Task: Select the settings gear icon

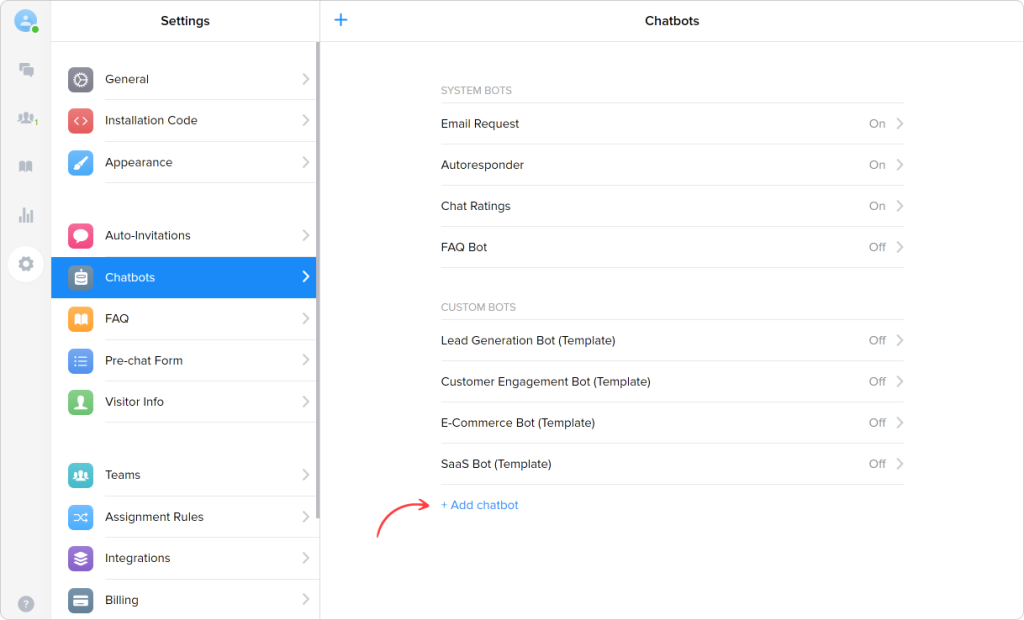Action: point(26,264)
